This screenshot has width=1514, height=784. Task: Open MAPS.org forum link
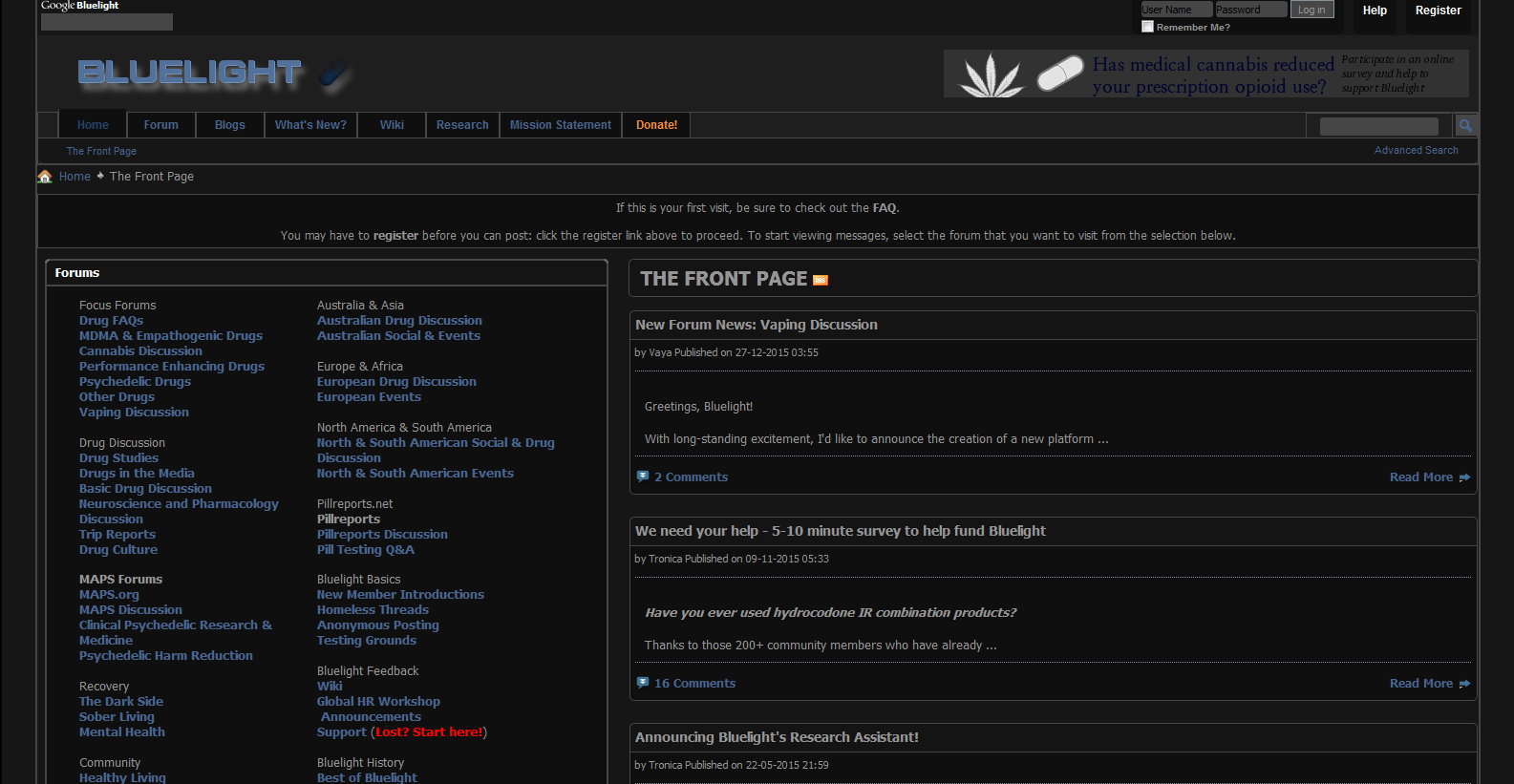[109, 595]
